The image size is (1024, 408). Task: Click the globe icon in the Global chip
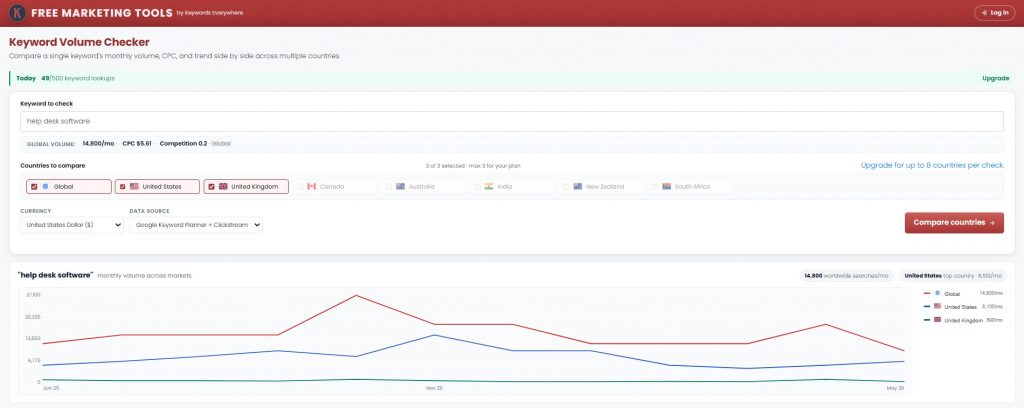coord(46,187)
